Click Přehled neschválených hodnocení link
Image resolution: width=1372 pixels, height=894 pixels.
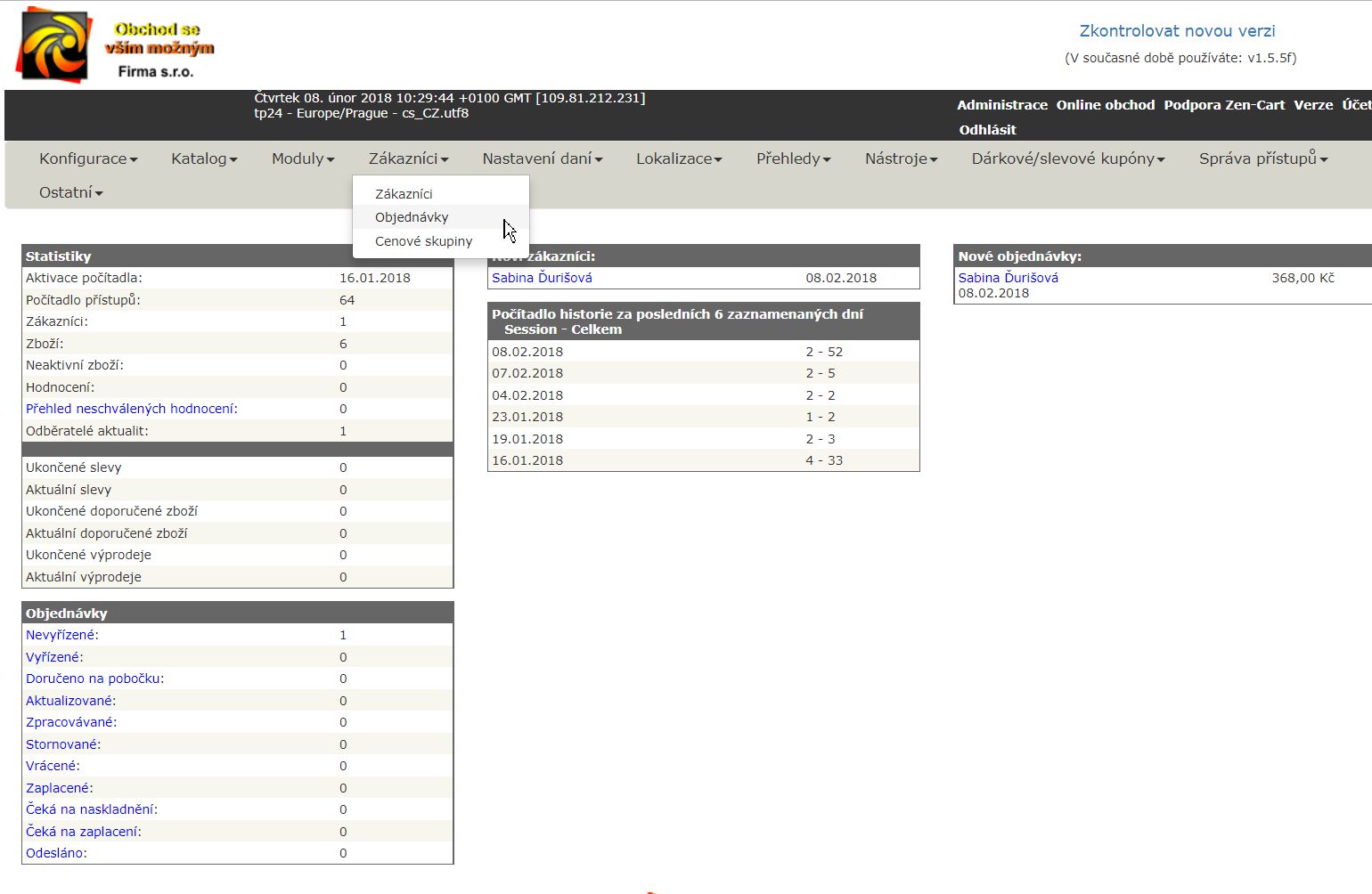(x=131, y=409)
